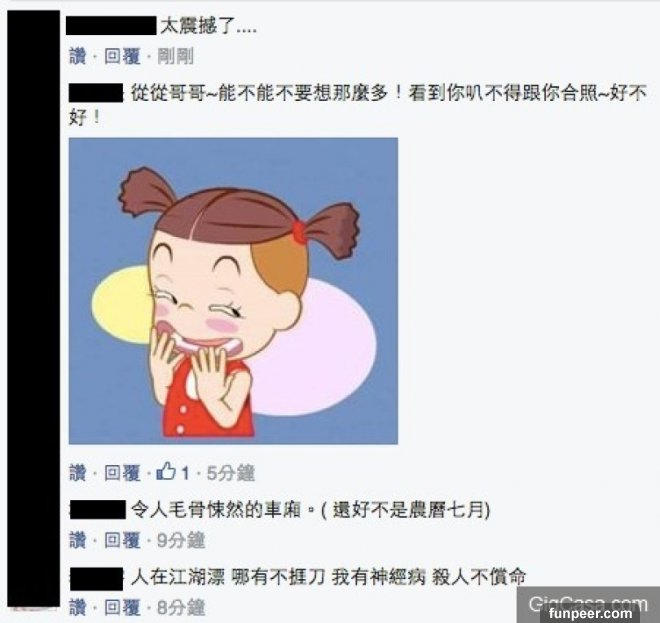Reply to the 令人毛骨悚然的車廂 comment
Image resolution: width=660 pixels, height=623 pixels.
click(x=122, y=540)
